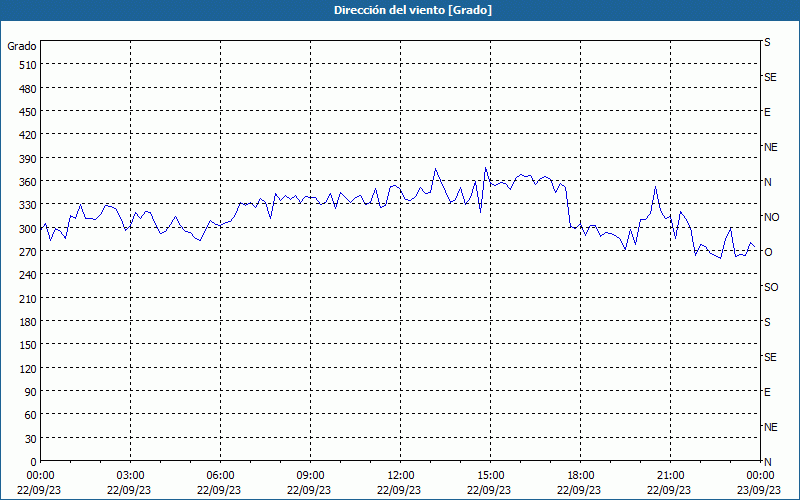Viewport: 800px width, 500px height.
Task: Click the topmost "S" compass label on the right axis
Action: coord(767,42)
